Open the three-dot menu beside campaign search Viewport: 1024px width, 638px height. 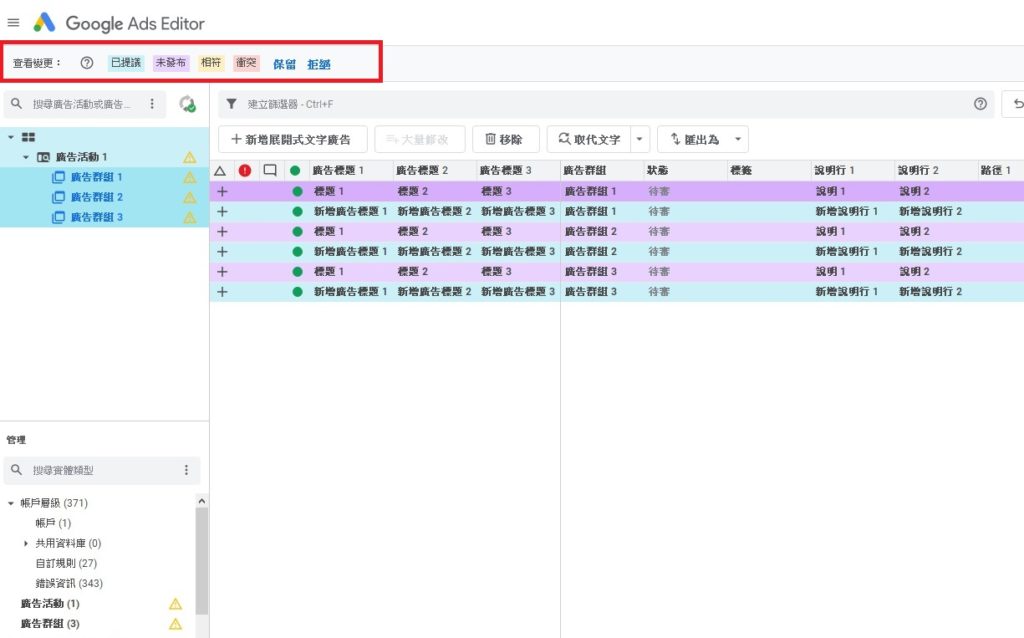tap(152, 104)
